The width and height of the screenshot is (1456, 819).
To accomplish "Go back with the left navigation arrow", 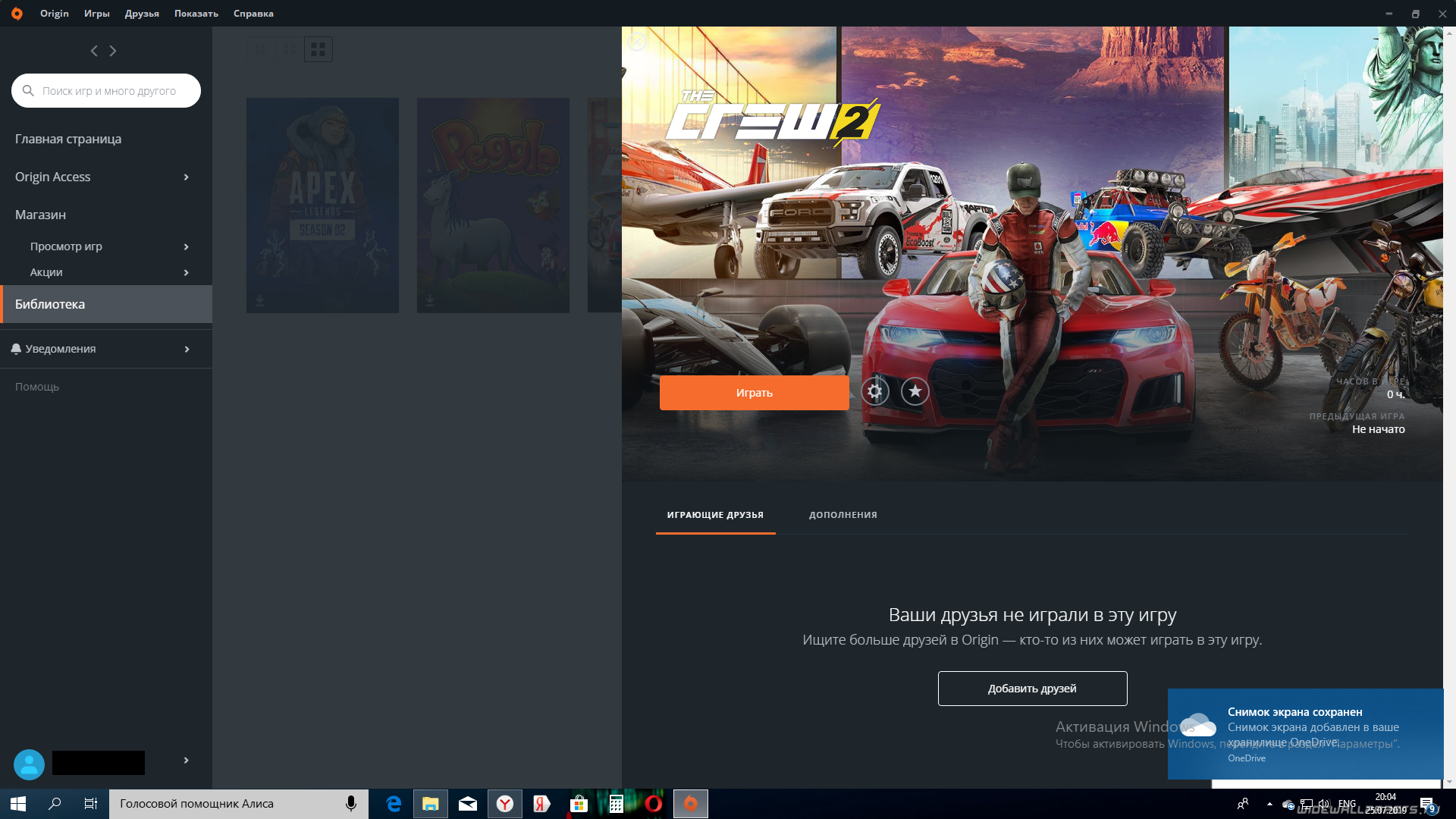I will [x=94, y=51].
